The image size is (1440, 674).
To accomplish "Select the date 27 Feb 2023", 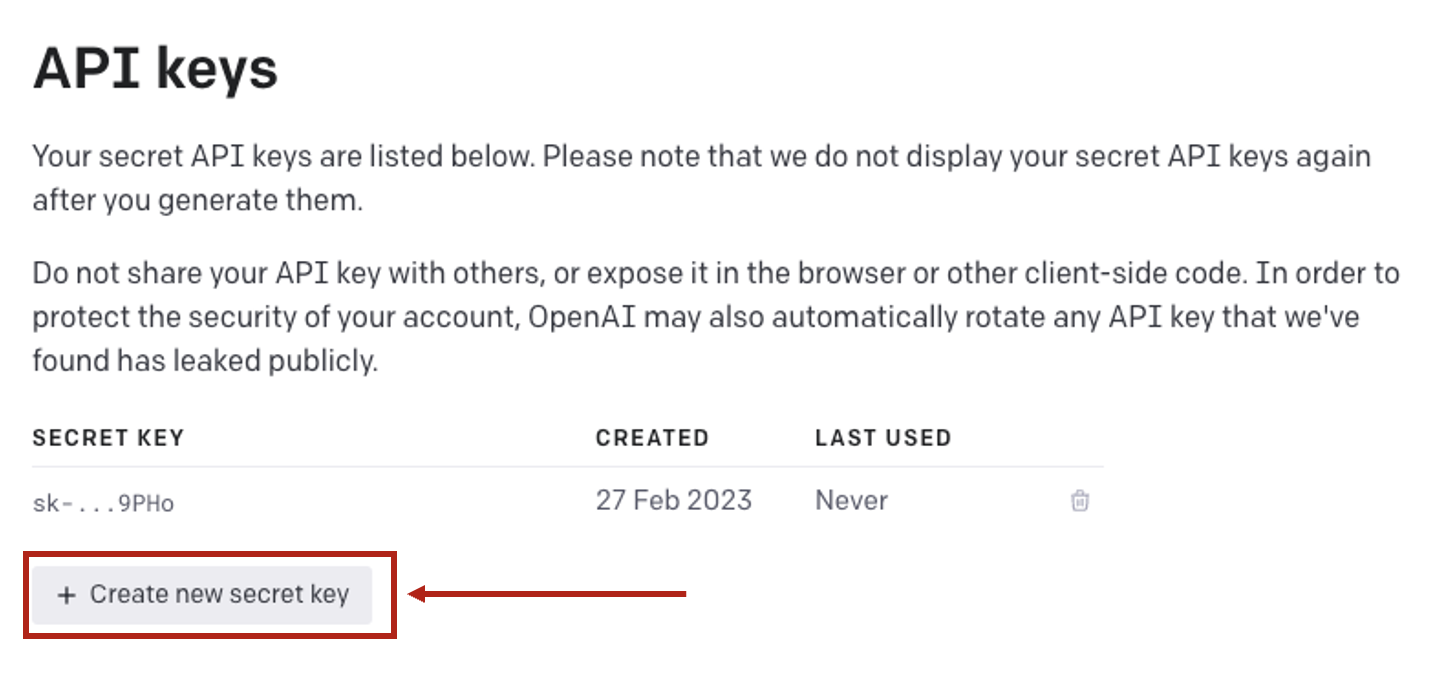I will (673, 500).
